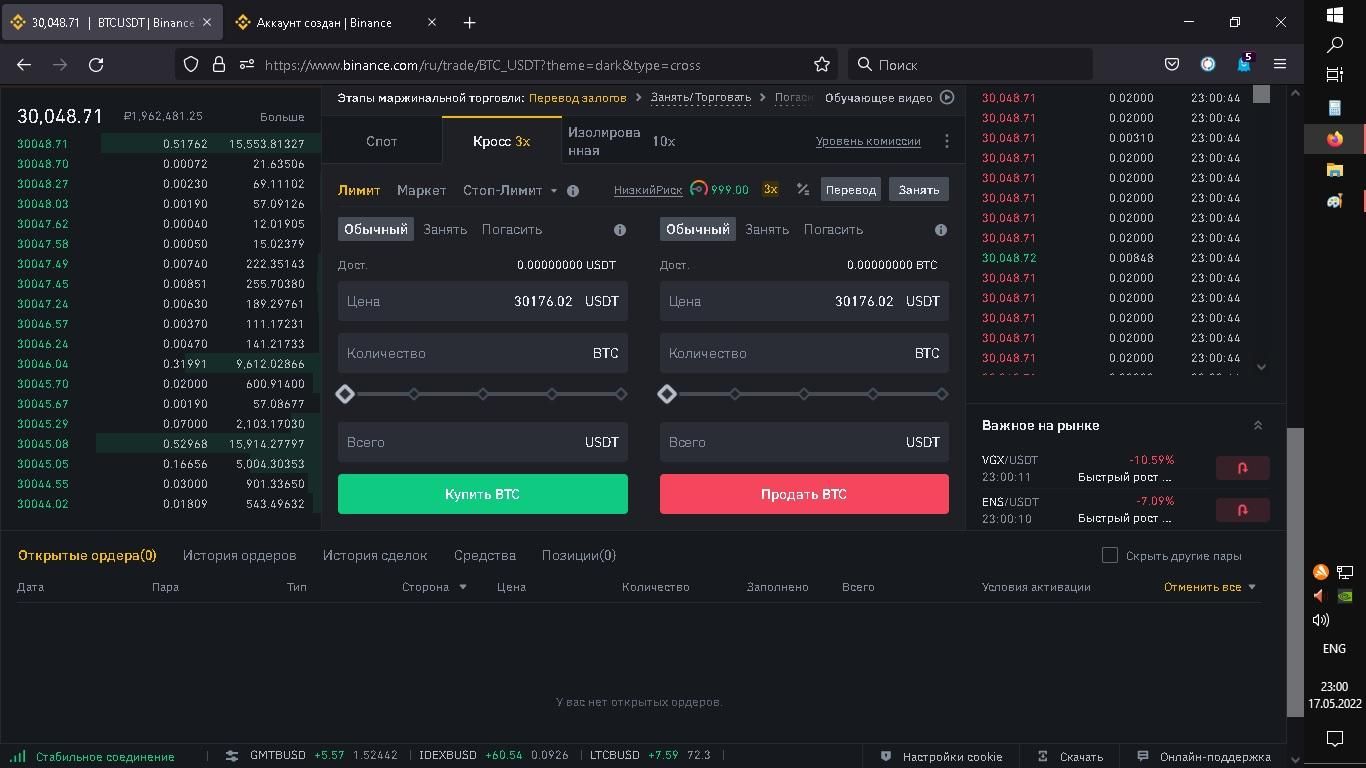Viewport: 1366px width, 768px height.
Task: View site security lock information
Action: 219,64
